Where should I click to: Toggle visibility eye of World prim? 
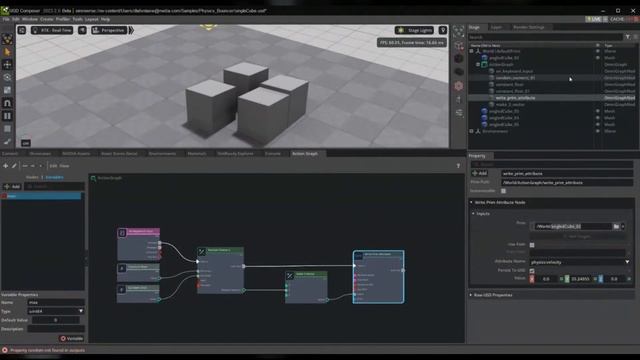pyautogui.click(x=598, y=51)
